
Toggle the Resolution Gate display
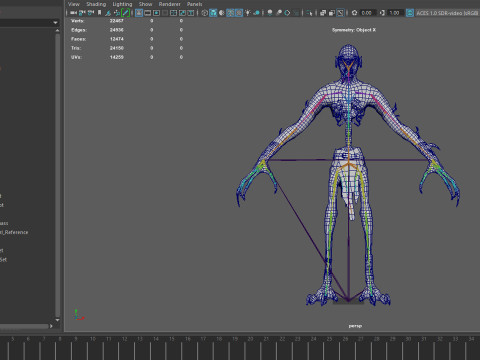(156, 13)
